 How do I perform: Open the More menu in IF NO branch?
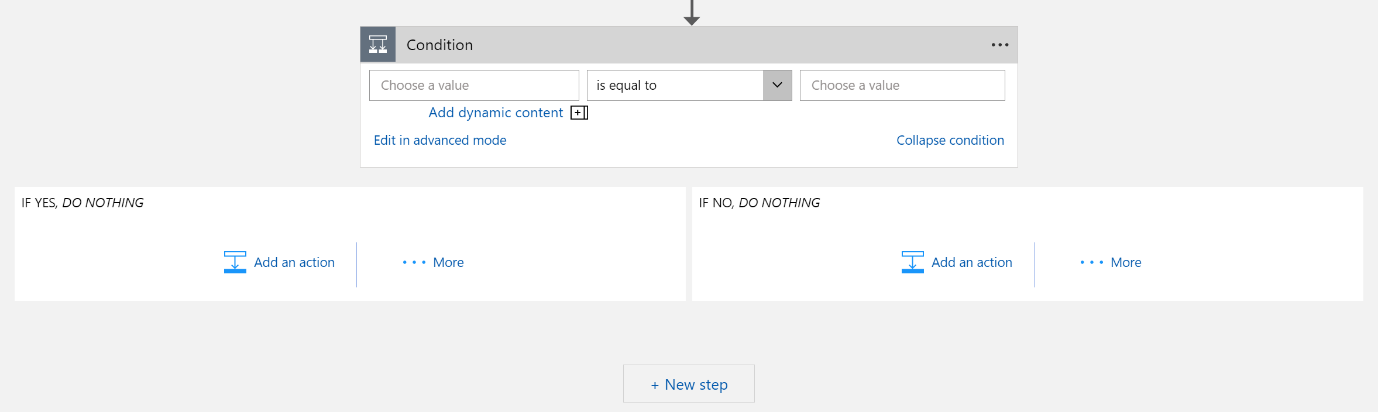click(x=1125, y=262)
